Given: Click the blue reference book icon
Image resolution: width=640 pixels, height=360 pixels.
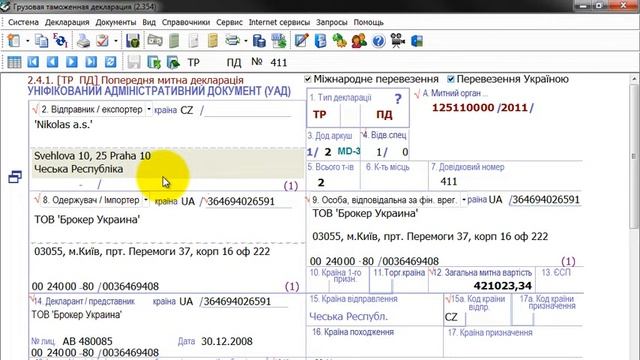Looking at the screenshot, I should (x=320, y=41).
